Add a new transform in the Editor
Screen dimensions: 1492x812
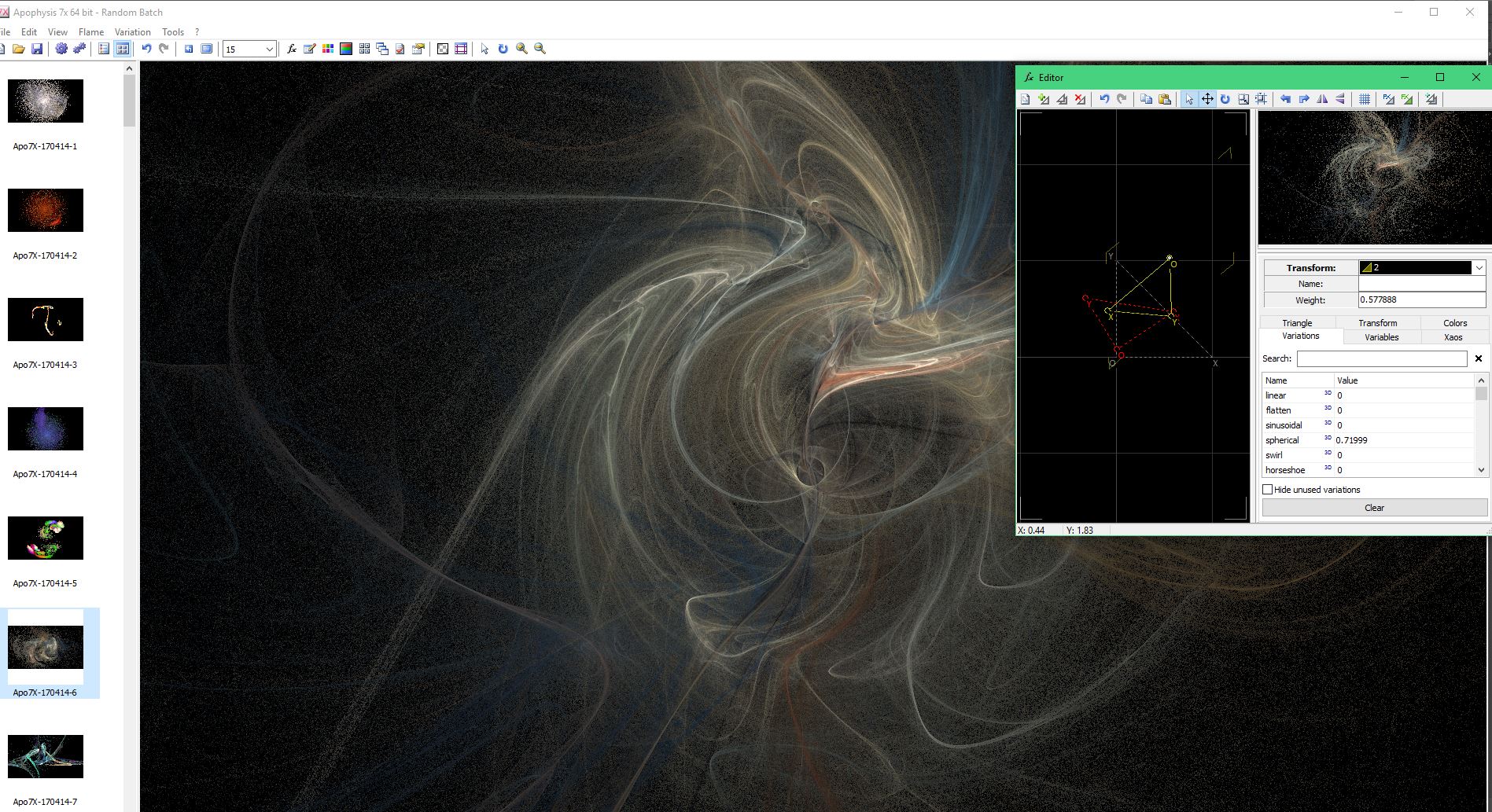pyautogui.click(x=1044, y=99)
